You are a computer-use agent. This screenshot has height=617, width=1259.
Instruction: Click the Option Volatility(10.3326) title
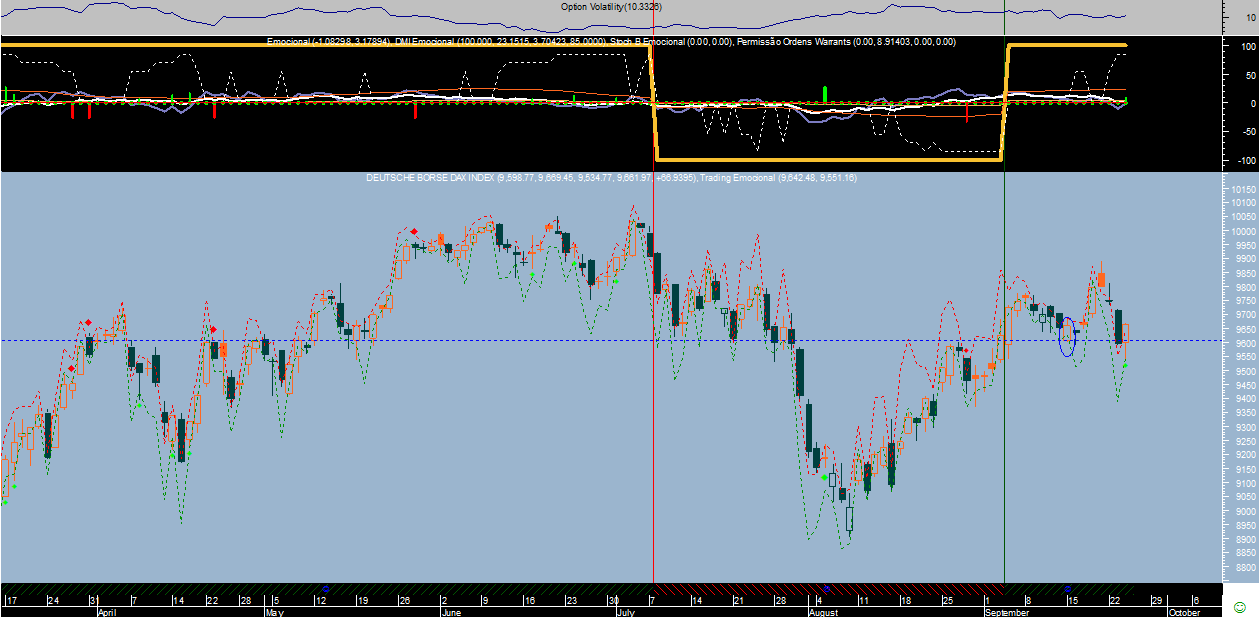[611, 7]
